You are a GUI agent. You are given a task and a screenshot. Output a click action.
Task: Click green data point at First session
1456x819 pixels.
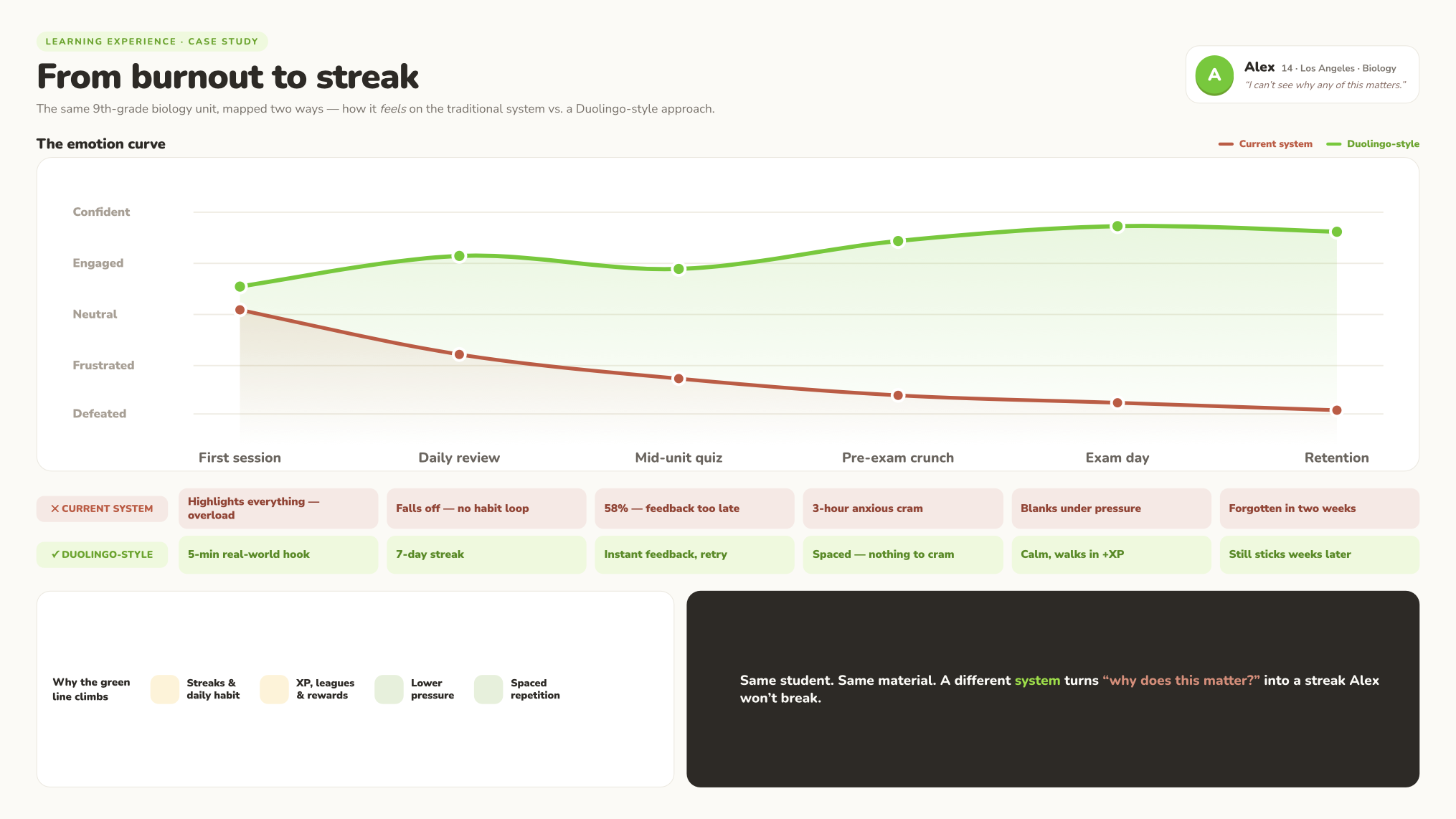pos(240,286)
